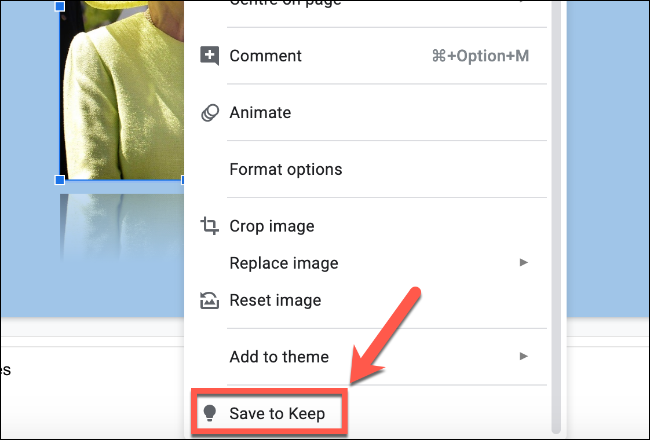The width and height of the screenshot is (650, 440).
Task: Select the Crop image tool icon
Action: 210,226
